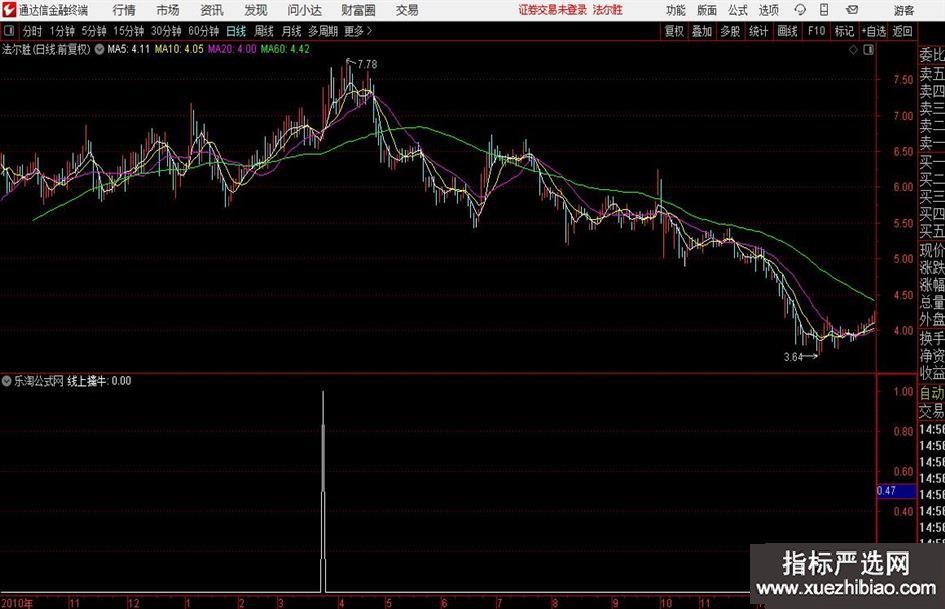
Task: Switch to the 周线 weekly period
Action: coord(264,31)
